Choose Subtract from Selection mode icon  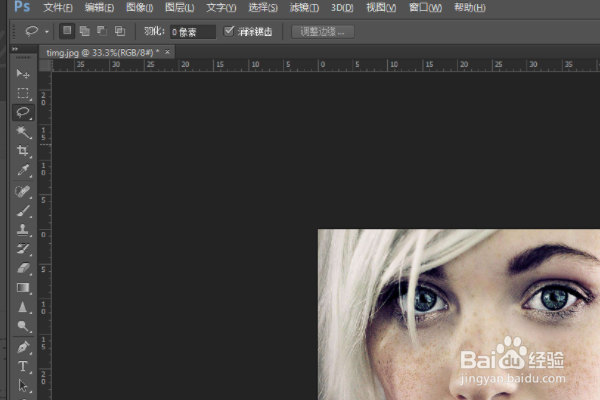click(x=102, y=31)
